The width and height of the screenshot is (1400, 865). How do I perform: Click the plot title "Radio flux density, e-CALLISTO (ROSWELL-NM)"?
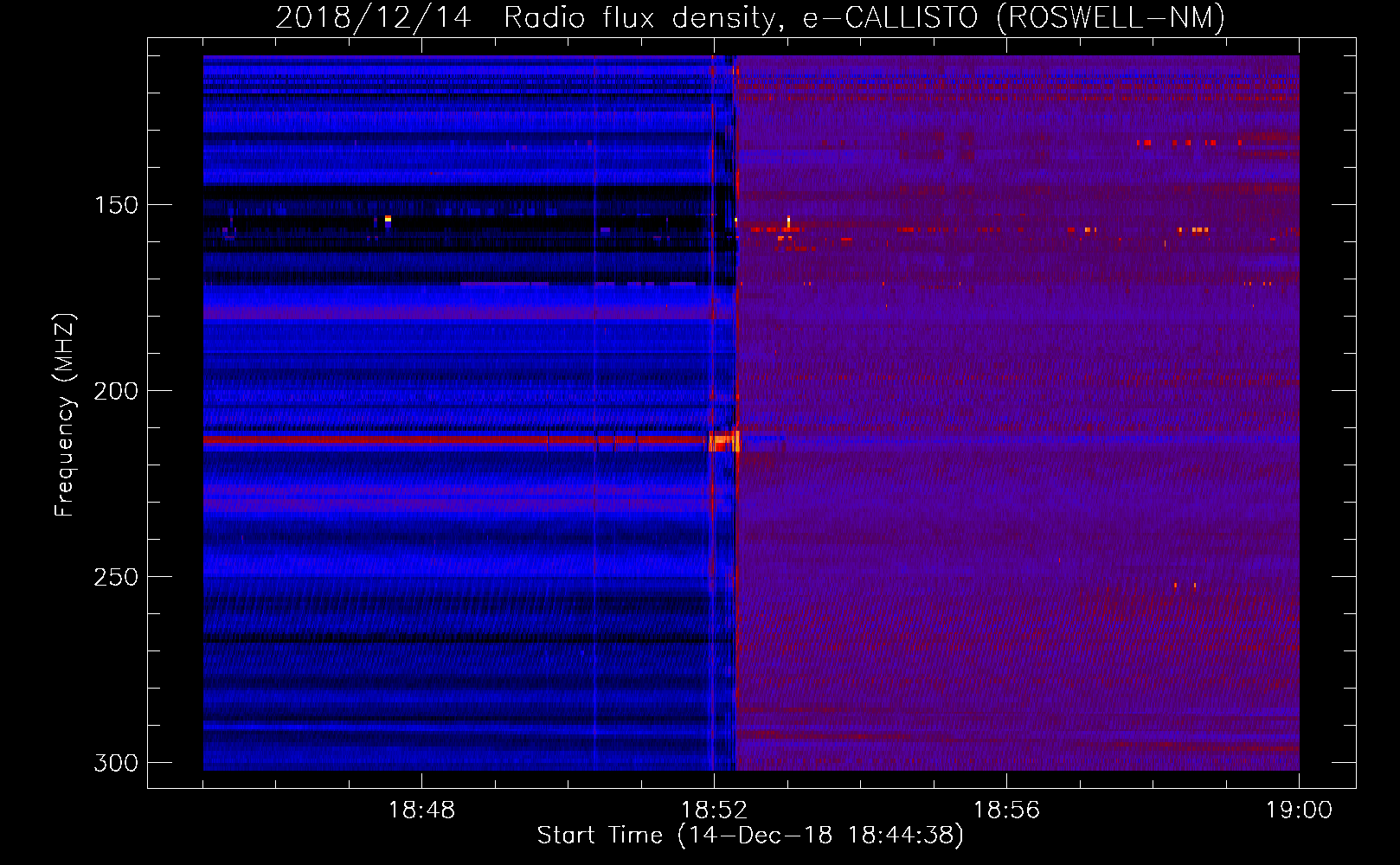tap(864, 17)
